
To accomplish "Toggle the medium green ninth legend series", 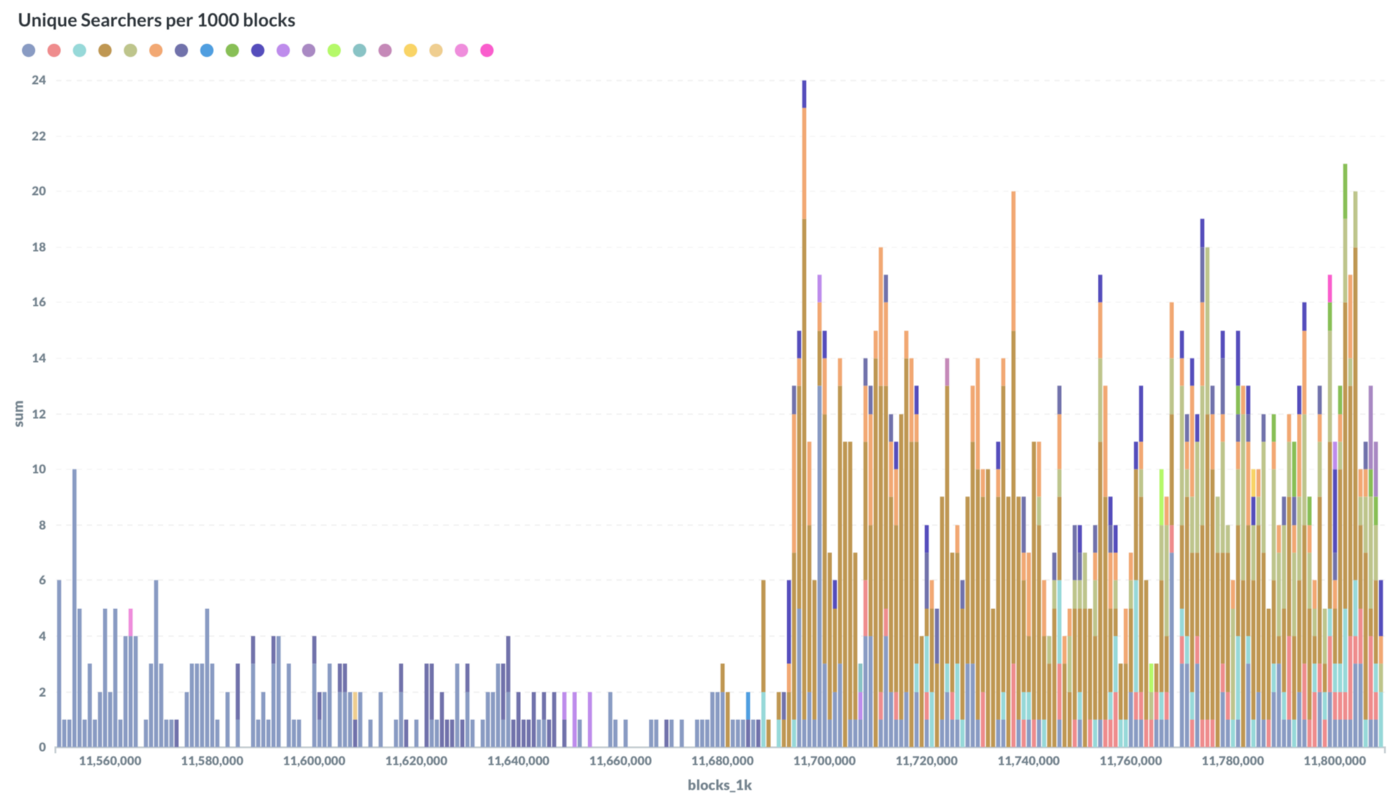I will pos(232,50).
